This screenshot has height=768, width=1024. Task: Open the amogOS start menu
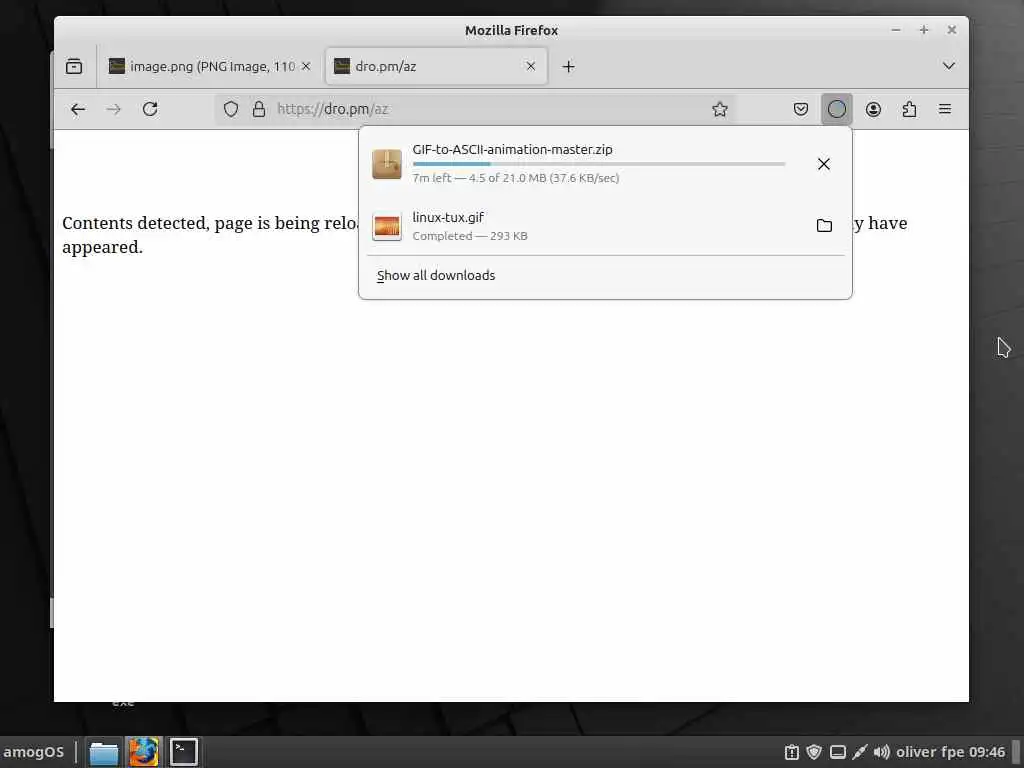click(34, 752)
